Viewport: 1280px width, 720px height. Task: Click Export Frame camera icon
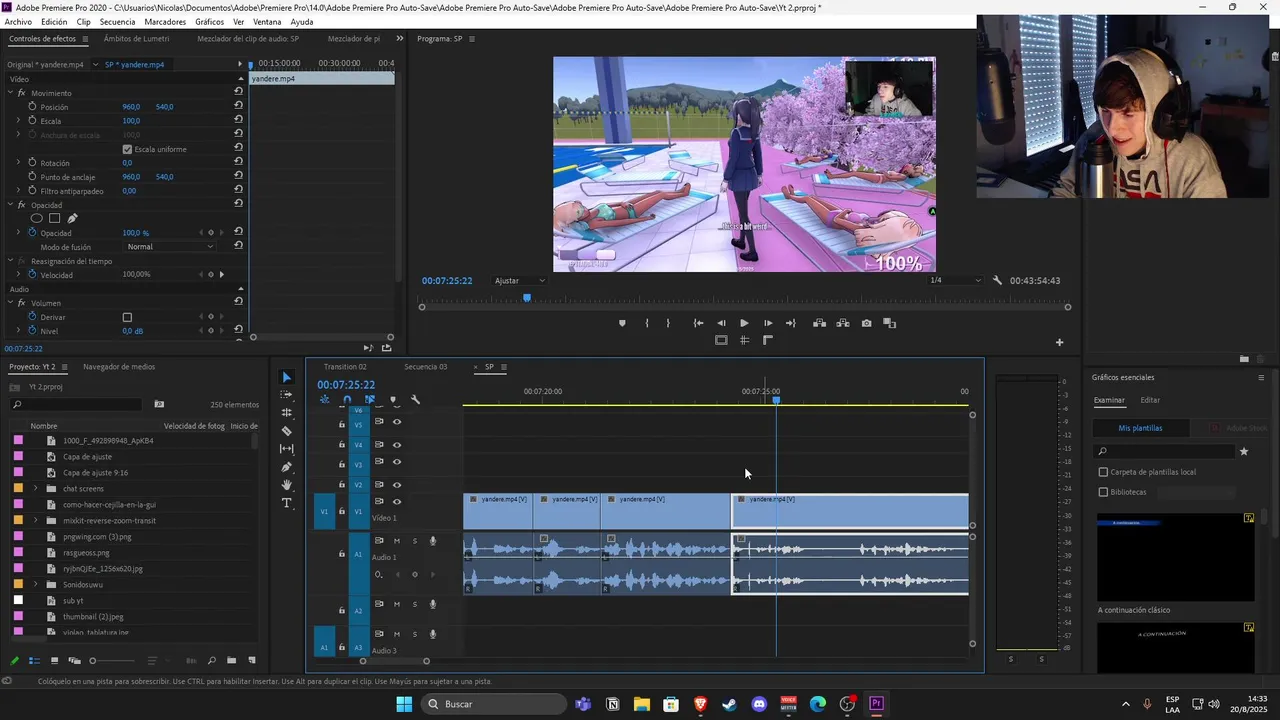[866, 323]
